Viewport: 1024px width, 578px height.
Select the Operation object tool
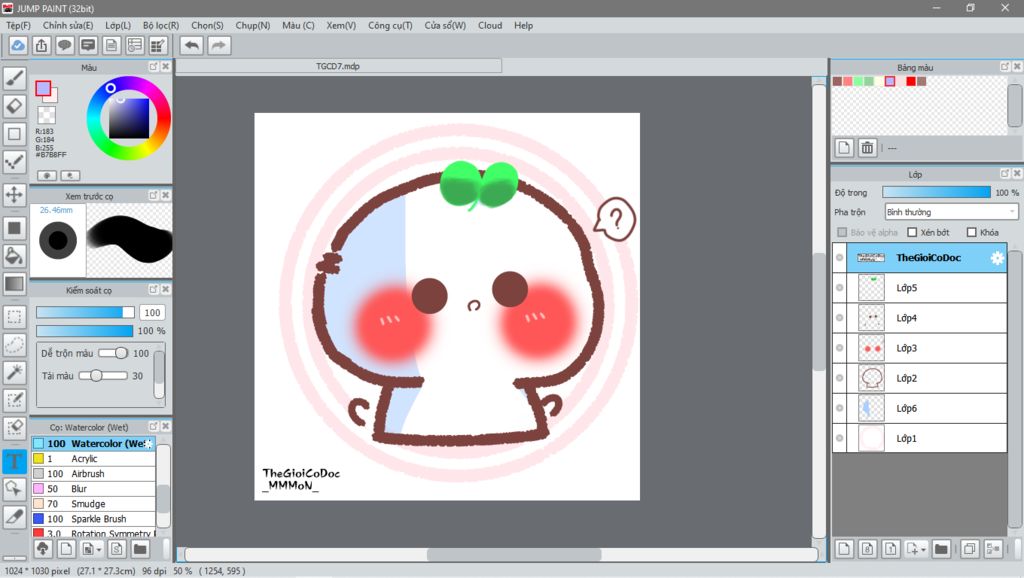14,489
